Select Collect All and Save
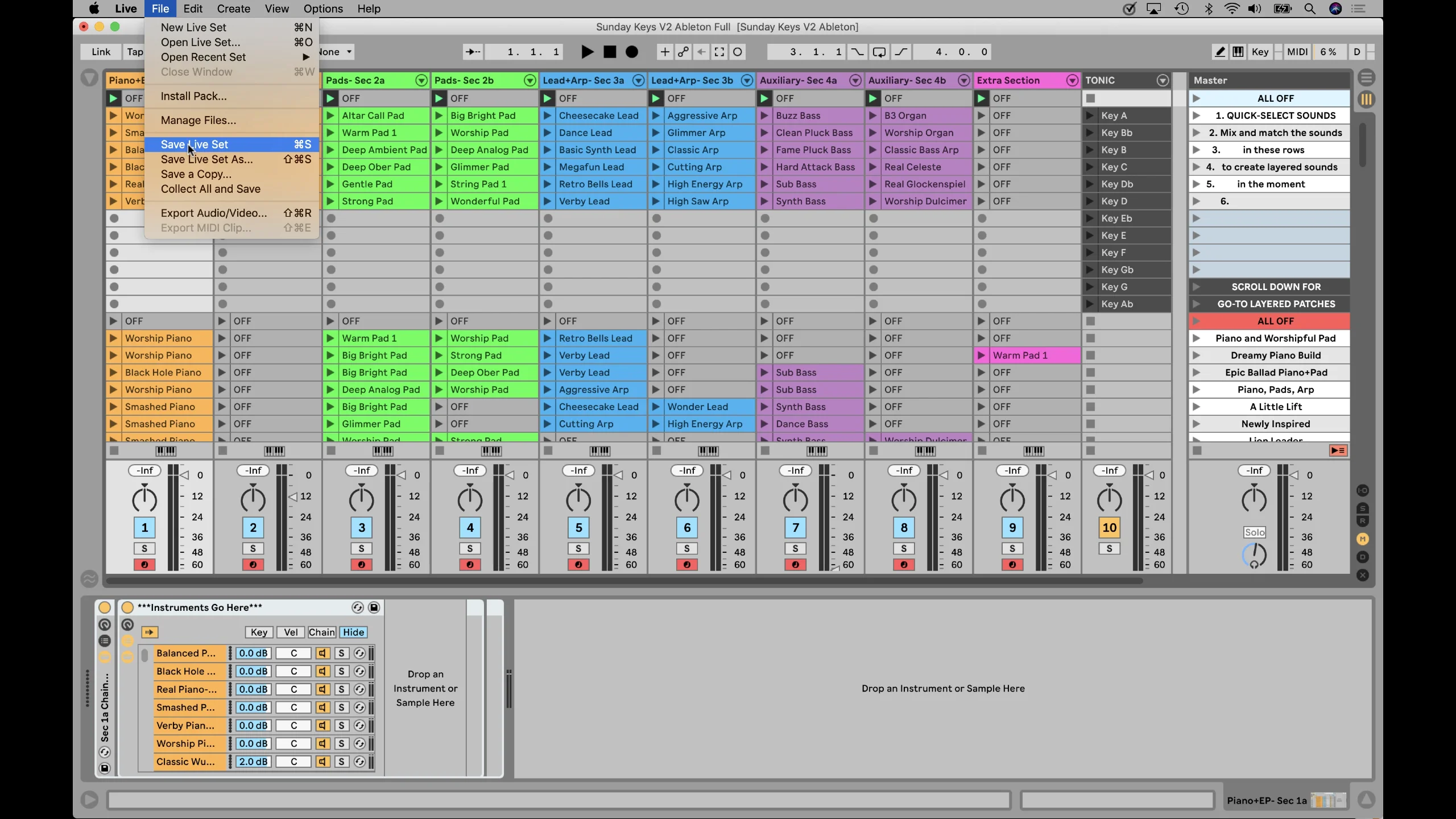Image resolution: width=1456 pixels, height=819 pixels. click(x=210, y=189)
